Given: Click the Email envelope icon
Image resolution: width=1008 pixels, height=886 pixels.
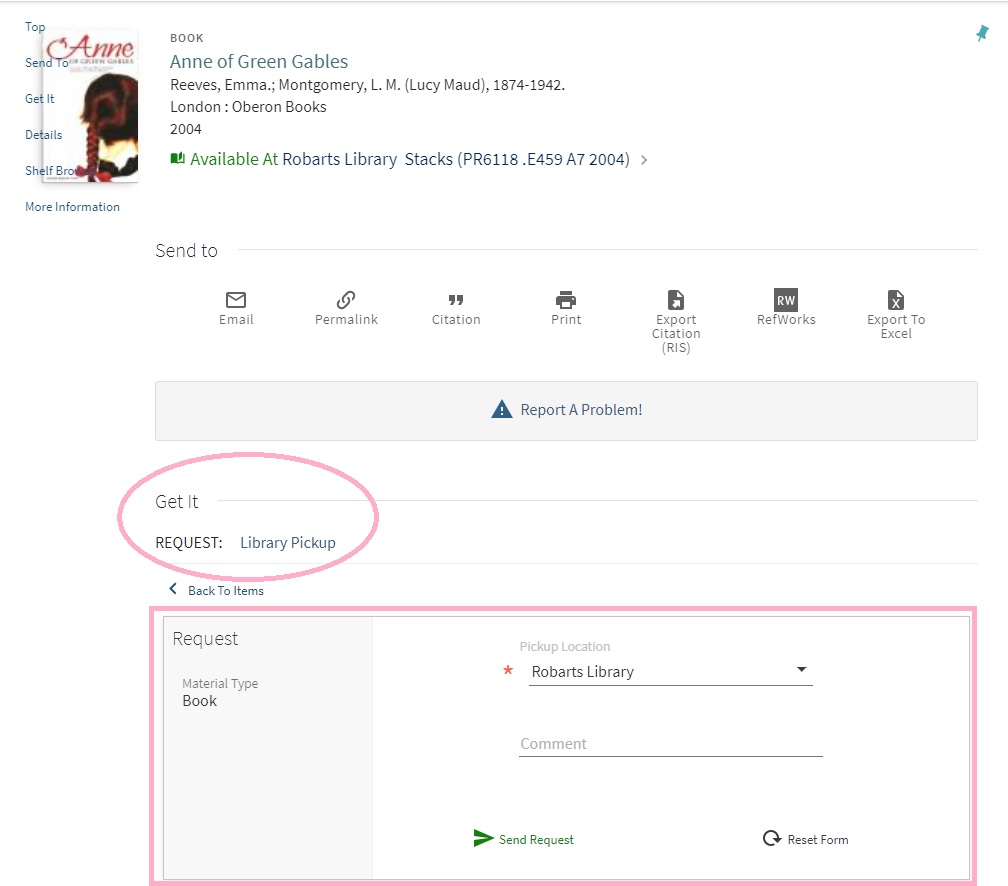Looking at the screenshot, I should (236, 300).
